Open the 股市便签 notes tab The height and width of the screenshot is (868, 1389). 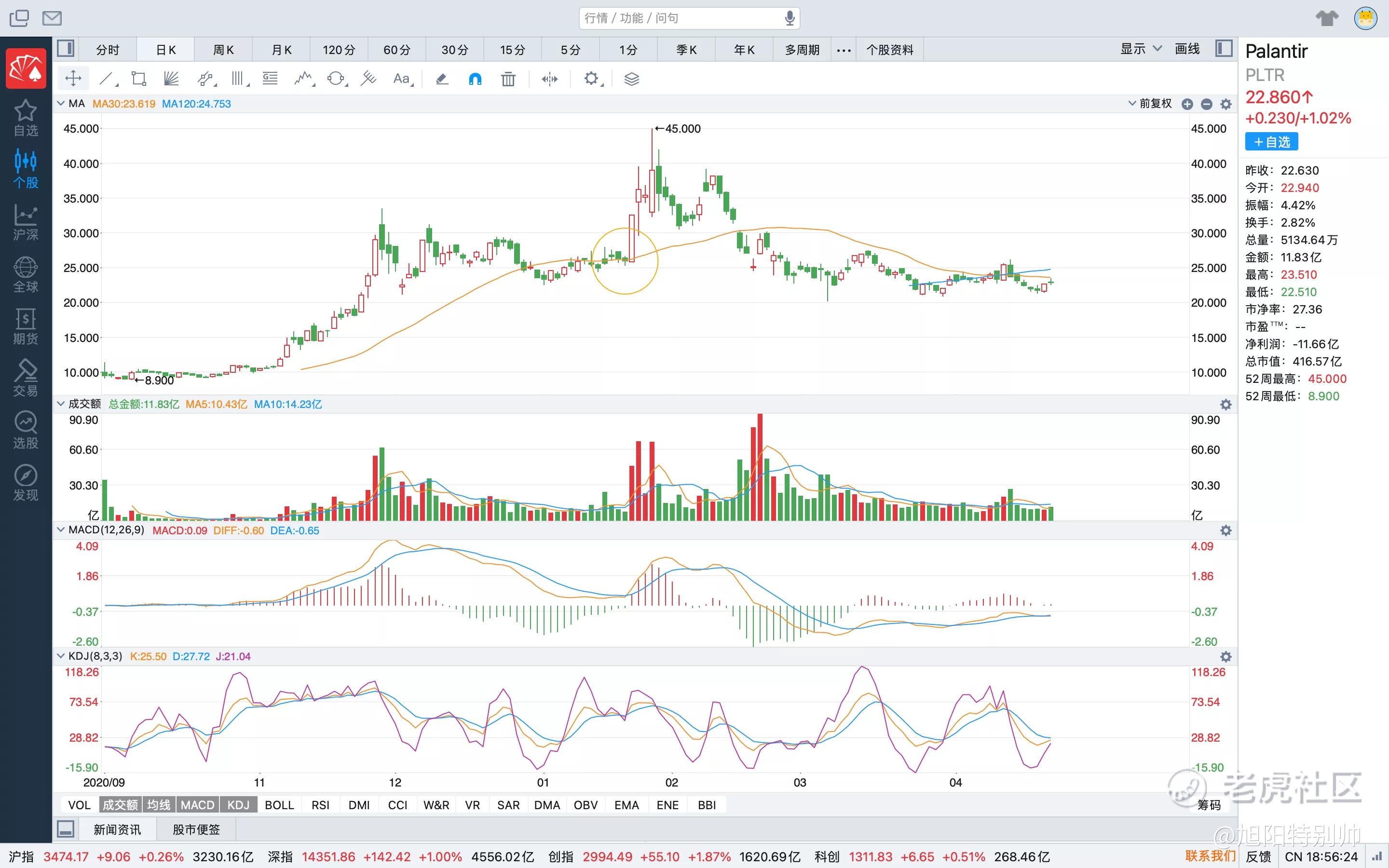[x=196, y=829]
